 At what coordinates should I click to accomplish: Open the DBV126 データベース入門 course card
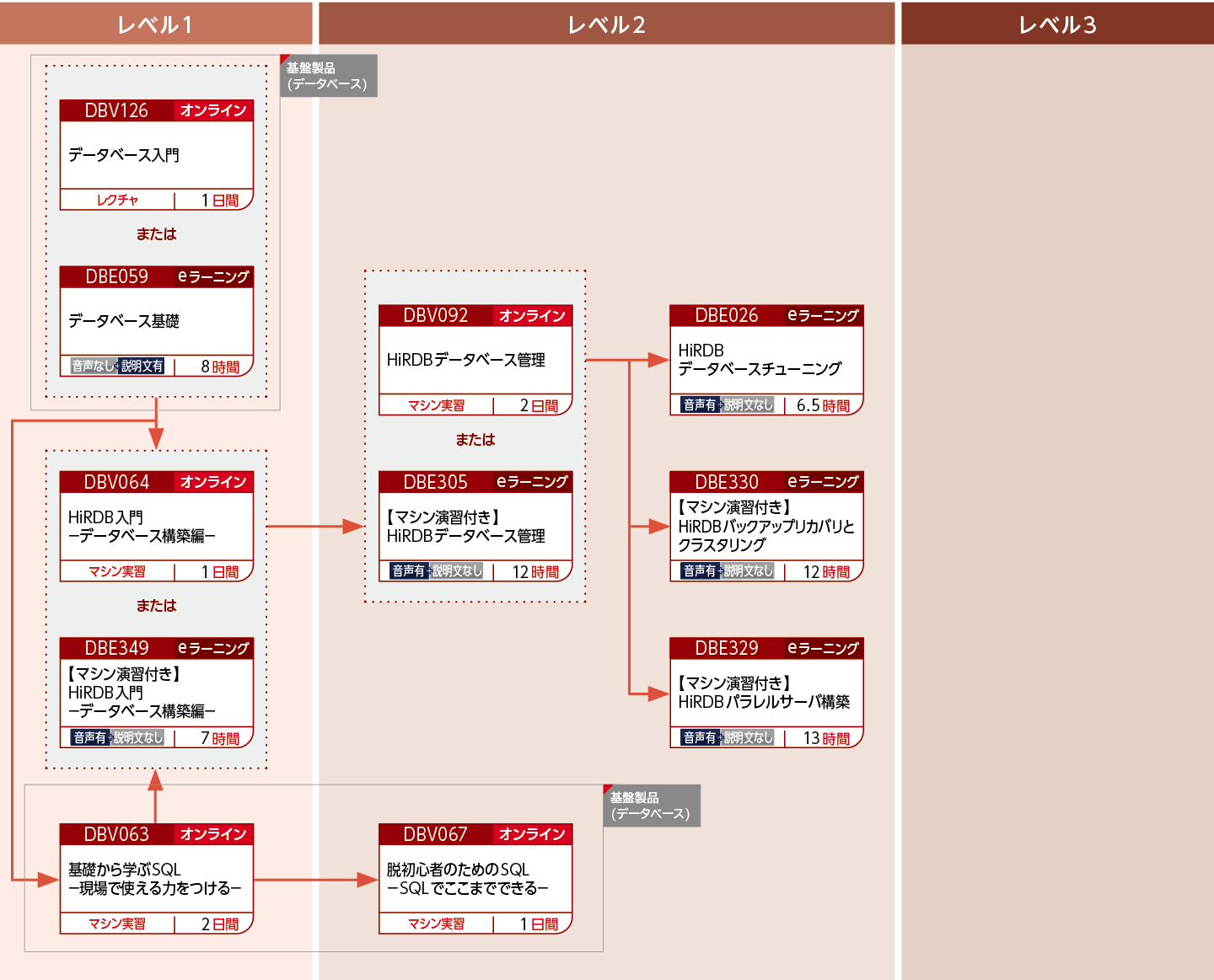[157, 155]
